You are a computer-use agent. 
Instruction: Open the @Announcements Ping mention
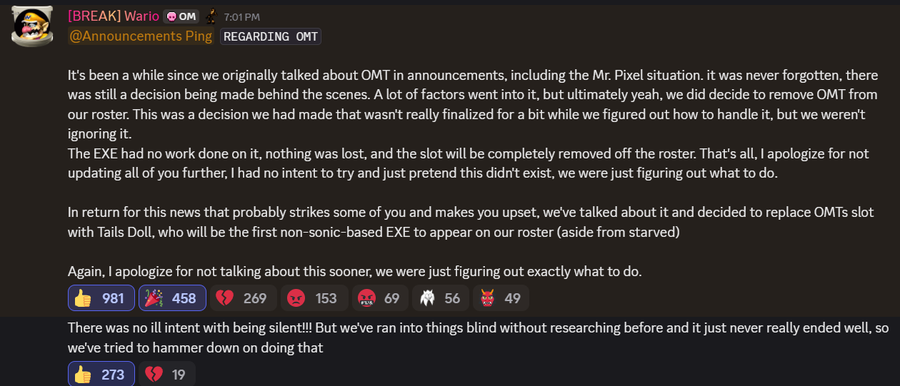(x=141, y=36)
